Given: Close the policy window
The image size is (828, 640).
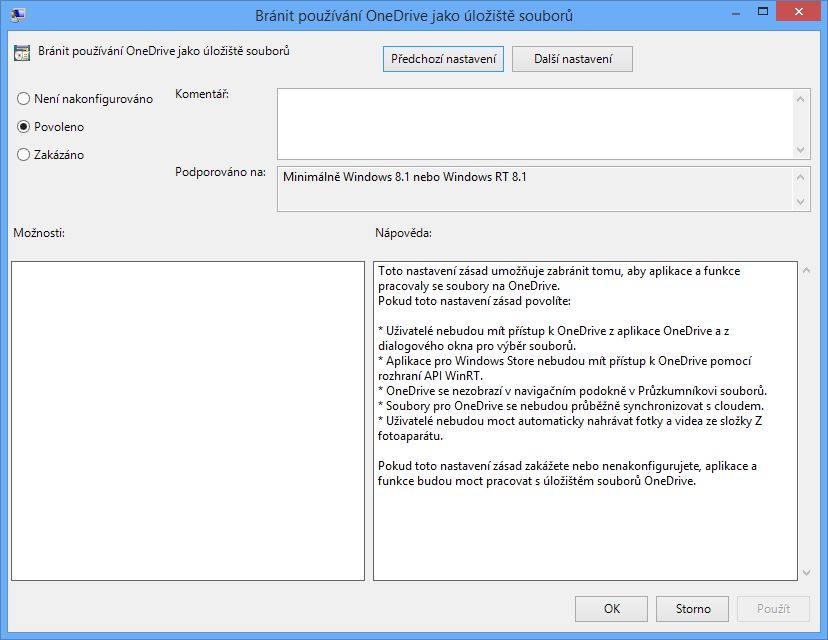Looking at the screenshot, I should pos(798,11).
